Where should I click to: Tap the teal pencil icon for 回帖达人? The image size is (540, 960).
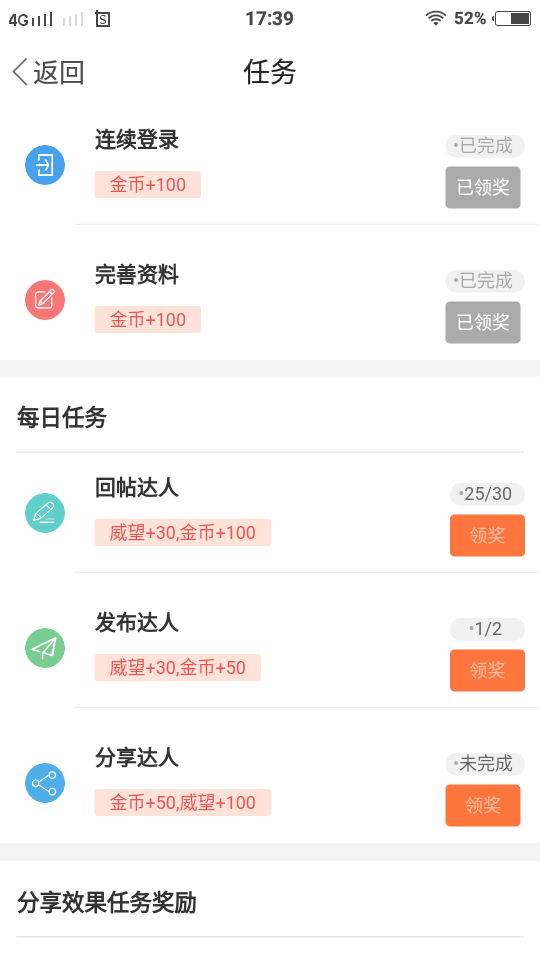pyautogui.click(x=45, y=512)
